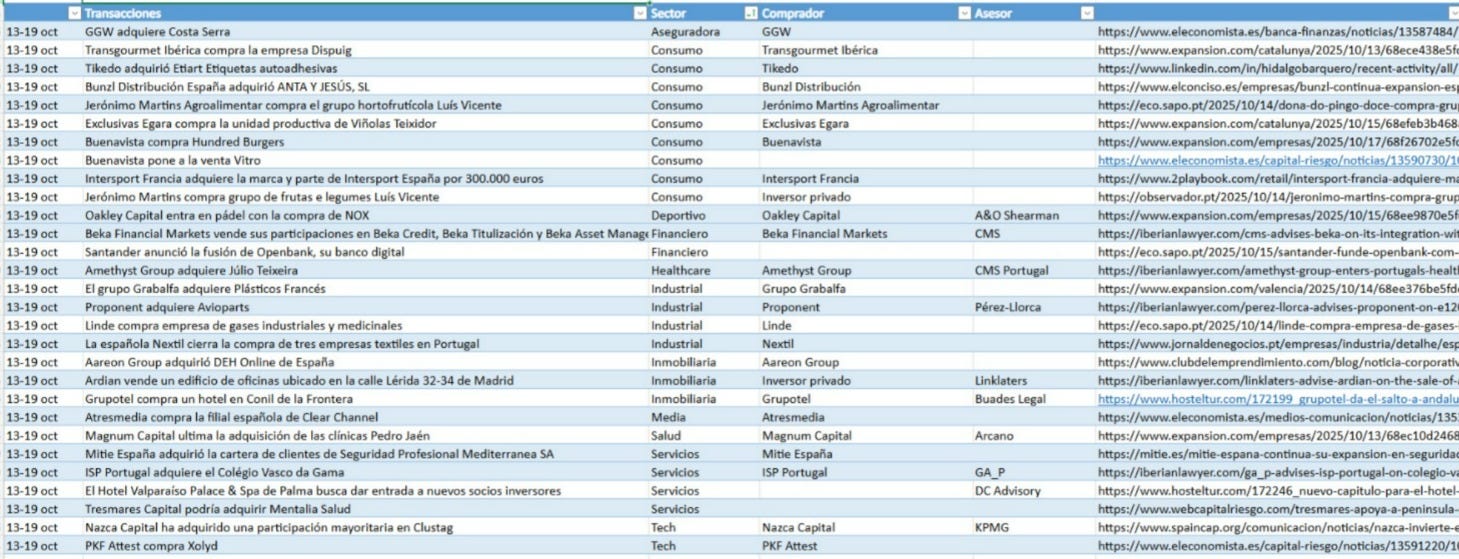Select the 'Buades Legal' advisor cell
1459x559 pixels.
[x=1033, y=399]
